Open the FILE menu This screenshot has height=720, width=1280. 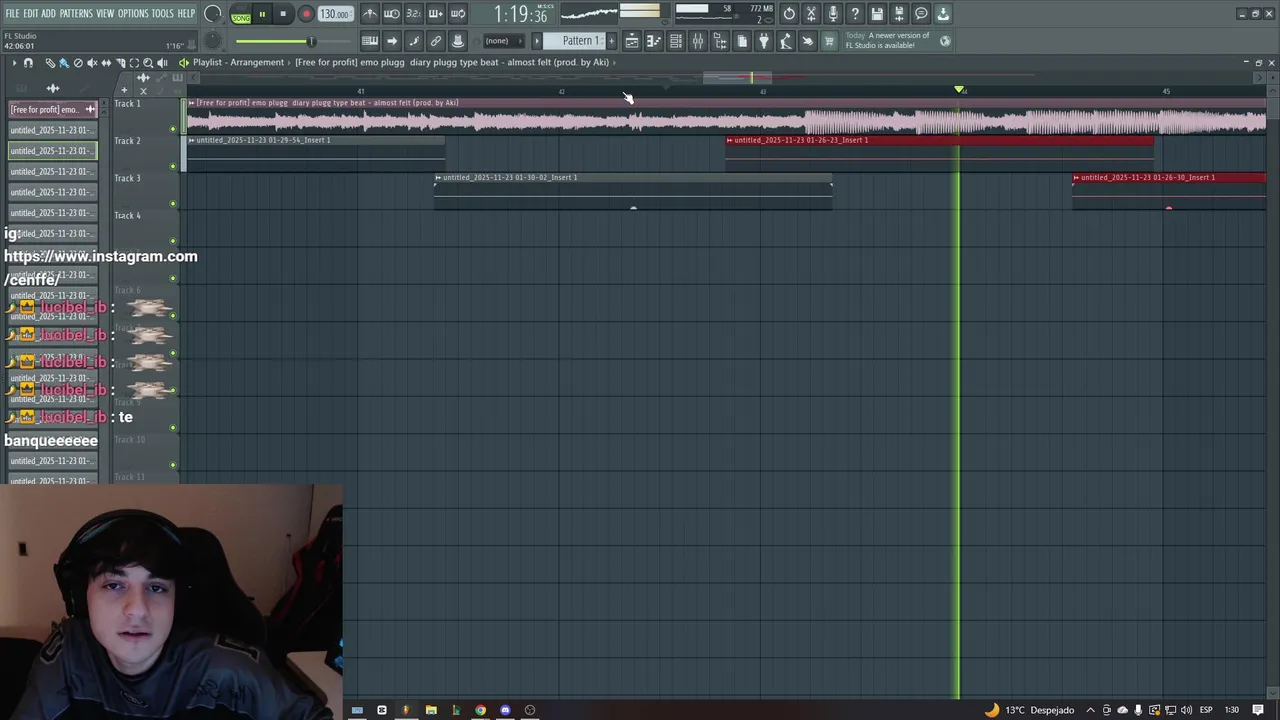tap(12, 13)
